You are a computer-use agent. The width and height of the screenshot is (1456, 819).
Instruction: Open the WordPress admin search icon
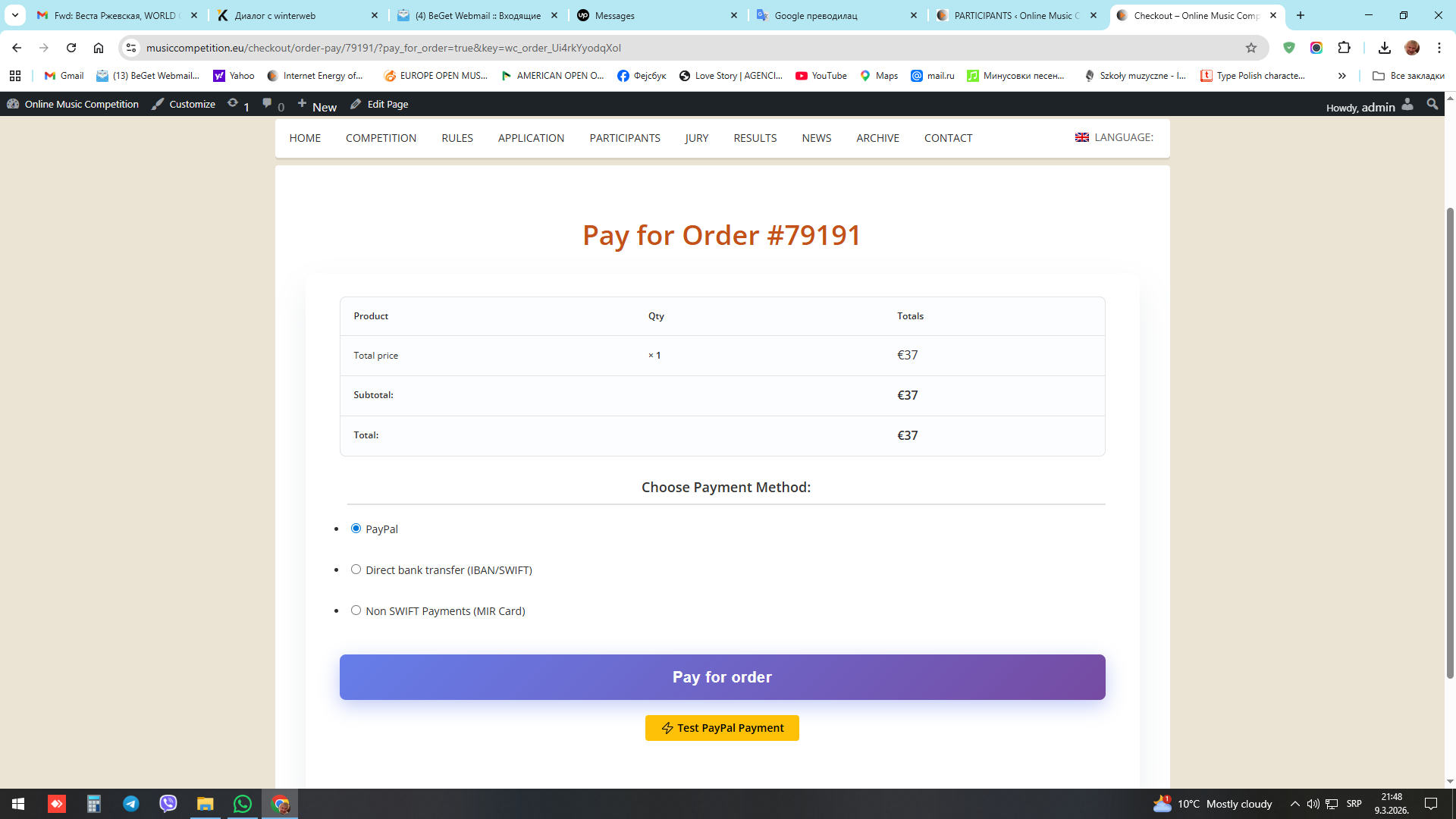1432,105
